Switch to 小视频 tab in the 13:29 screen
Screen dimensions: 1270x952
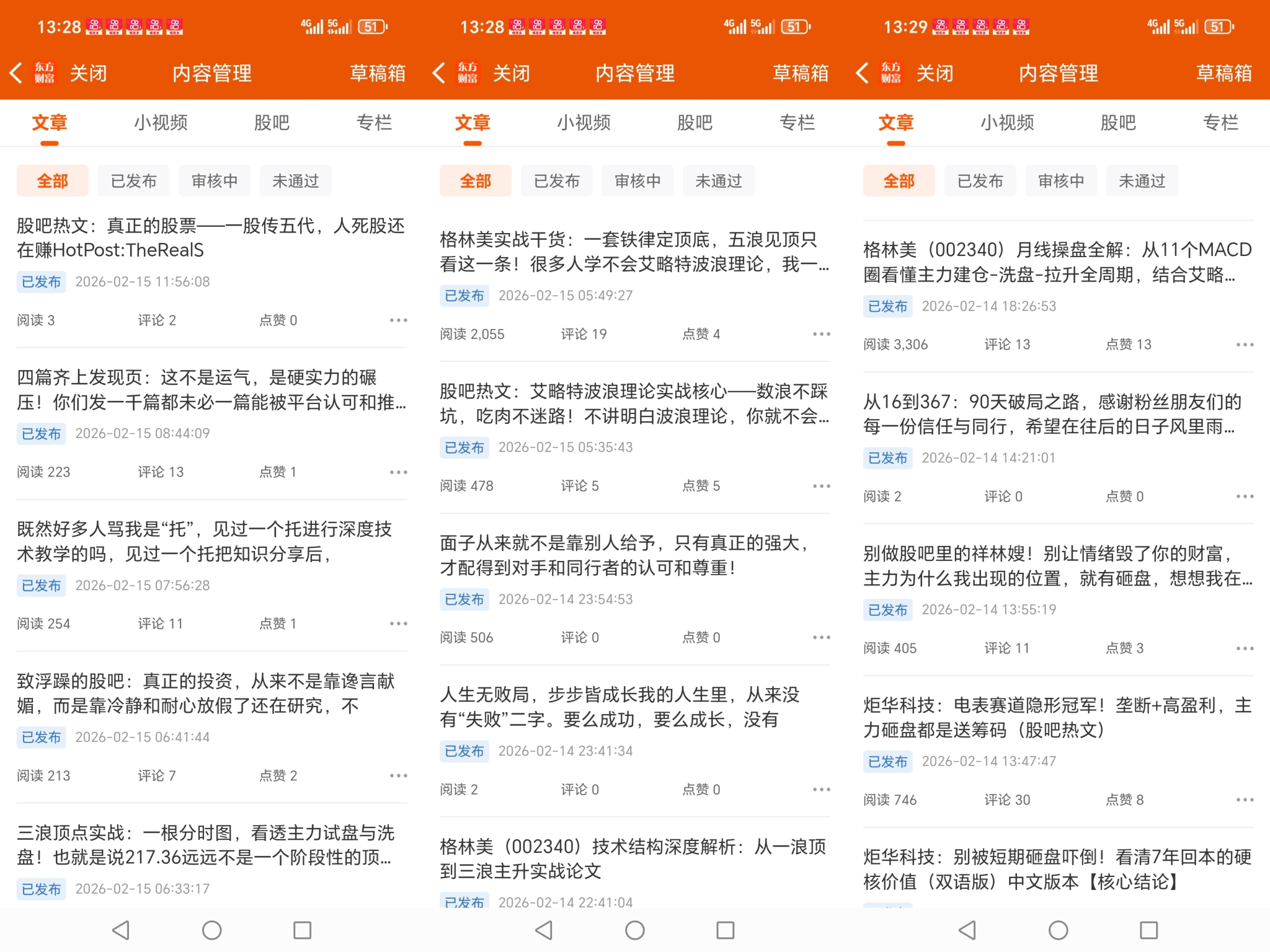pyautogui.click(x=1007, y=123)
